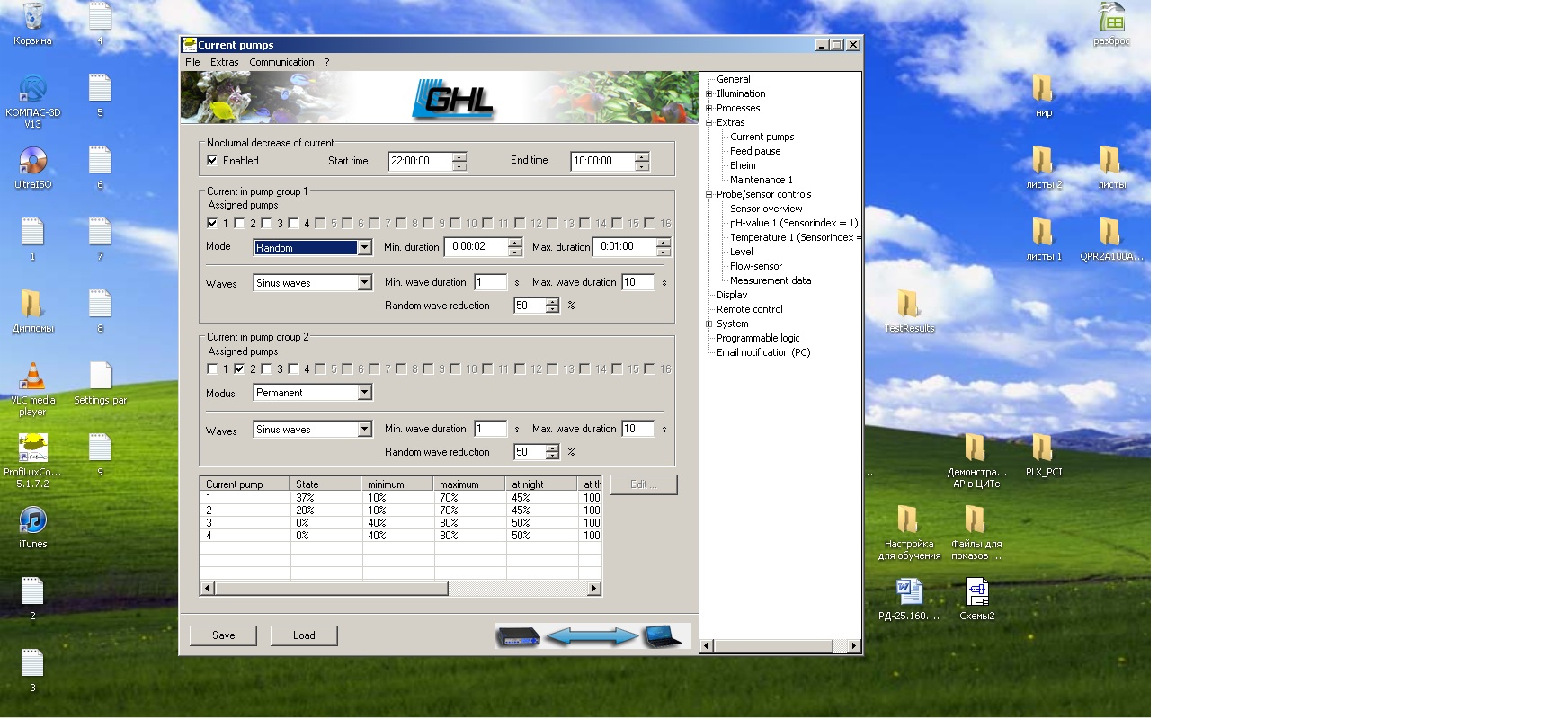
Task: Open the Communication menu
Action: tap(281, 62)
